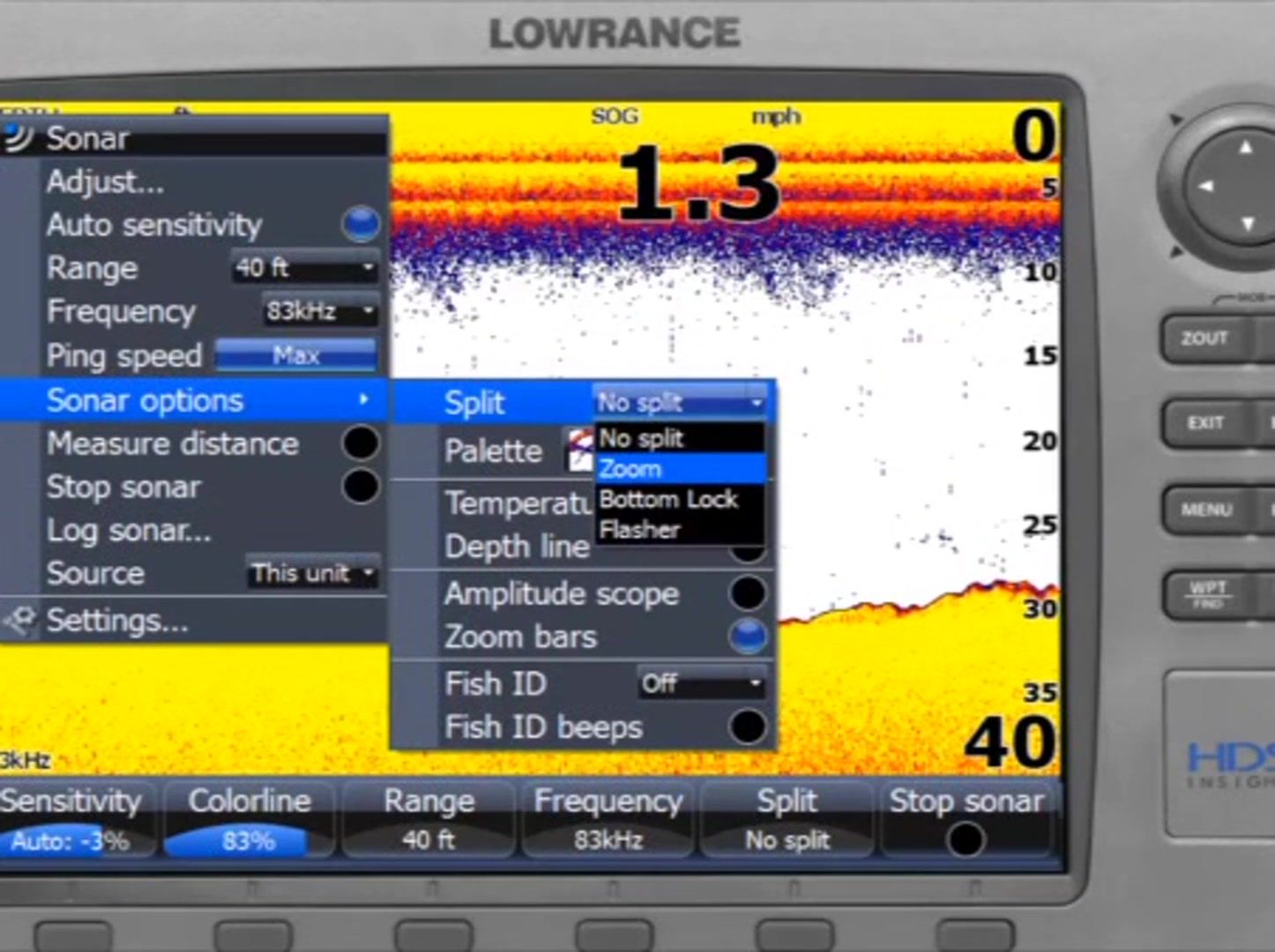Toggle Auto sensitivity off

[361, 224]
